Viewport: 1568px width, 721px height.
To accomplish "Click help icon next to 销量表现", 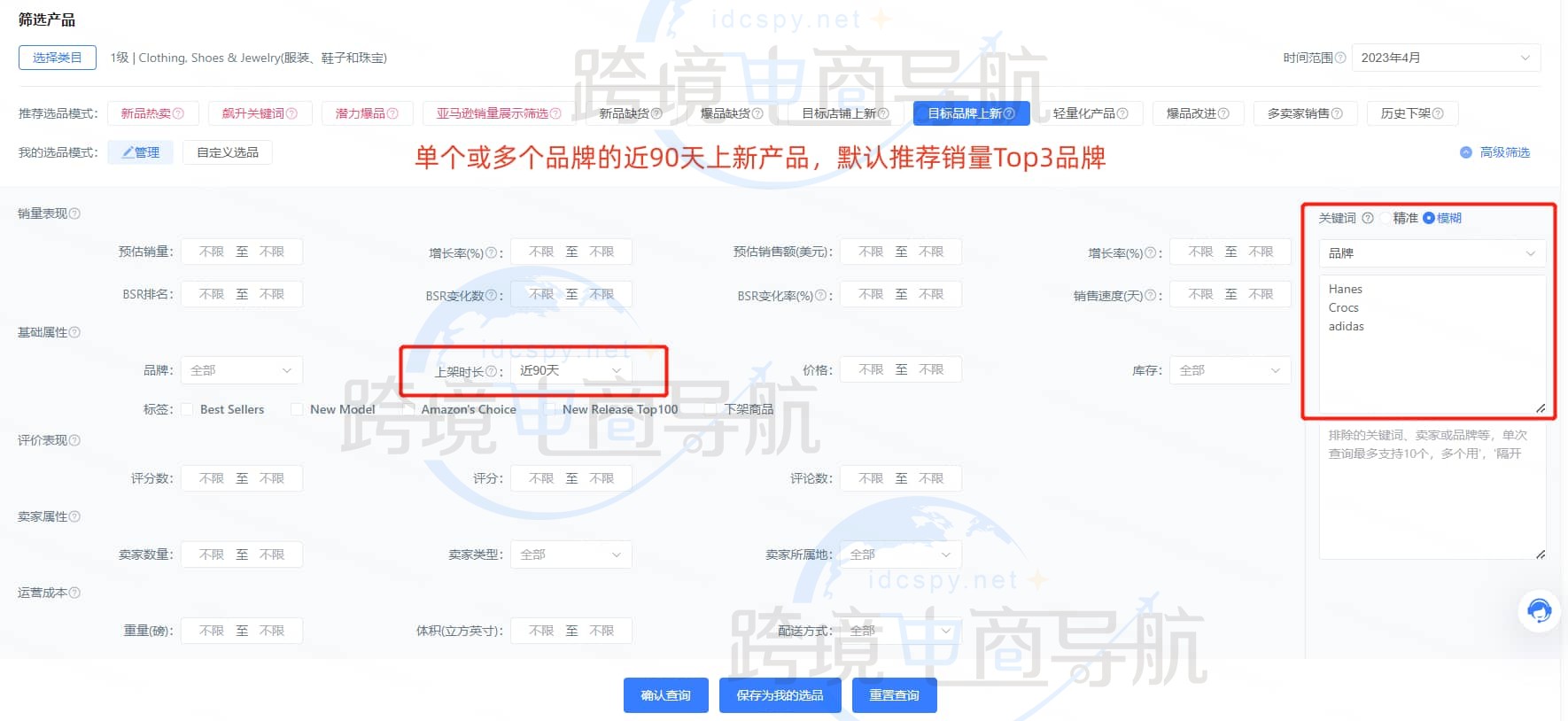I will [74, 213].
